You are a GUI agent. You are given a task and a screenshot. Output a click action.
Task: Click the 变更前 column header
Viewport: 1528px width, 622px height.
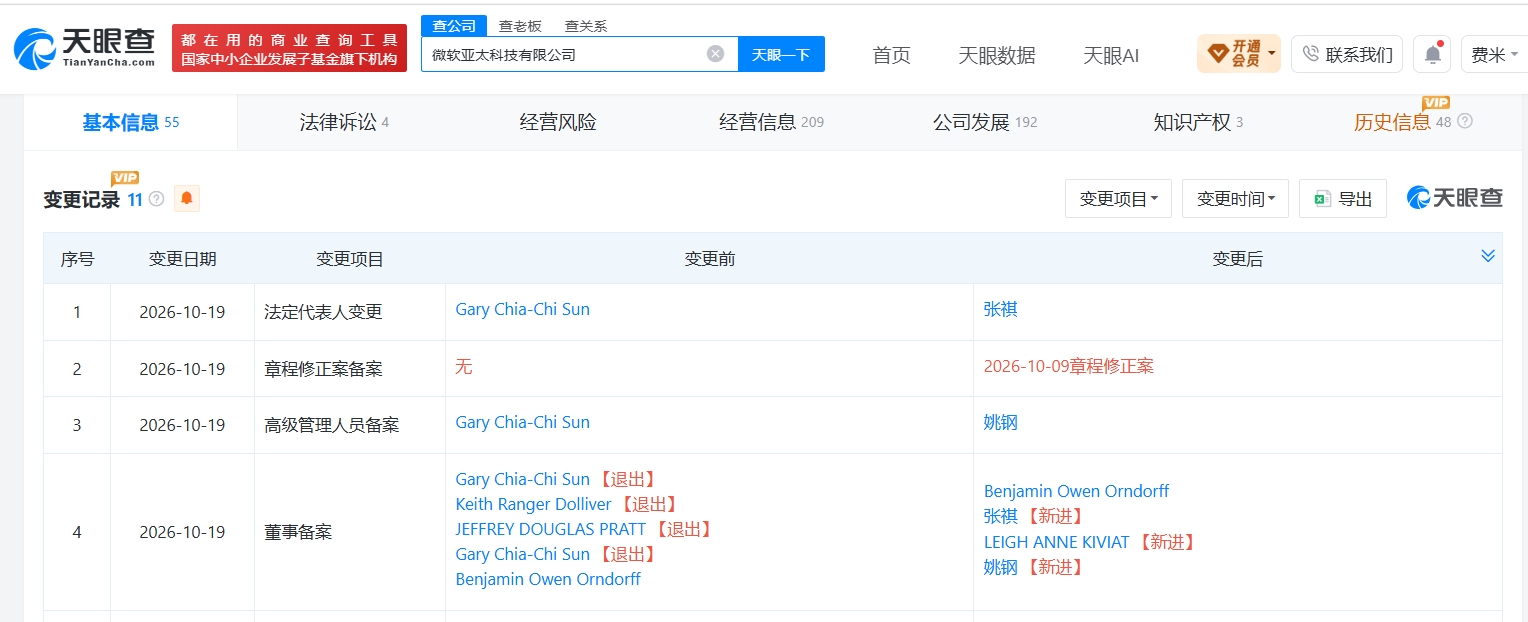[709, 259]
